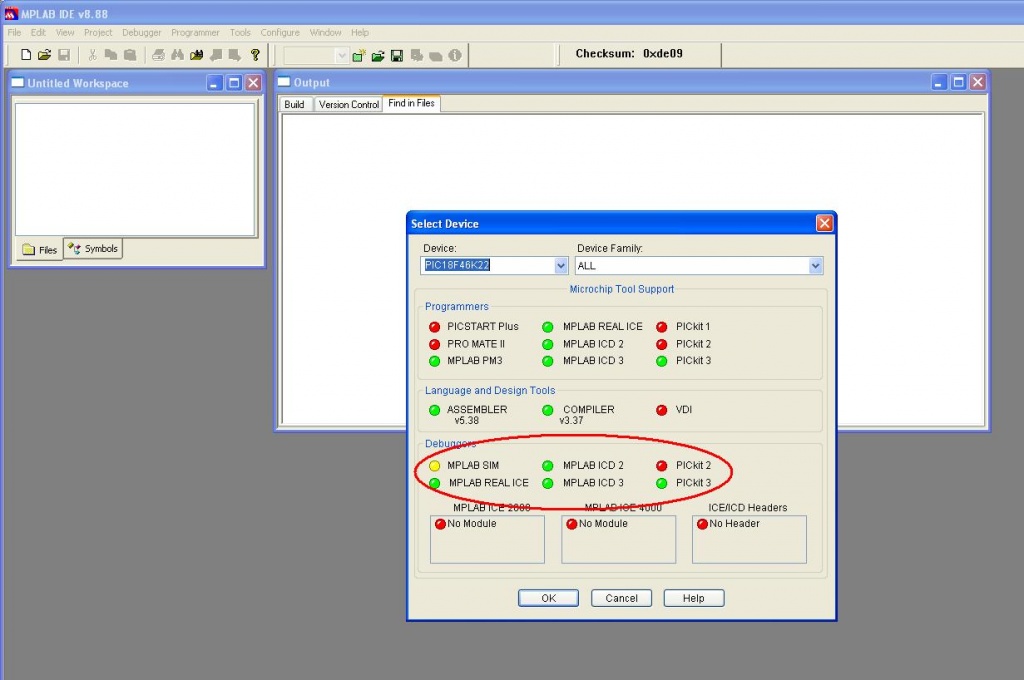Click the green ASSEMBLER status indicator
Viewport: 1024px width, 680px height.
pos(434,410)
